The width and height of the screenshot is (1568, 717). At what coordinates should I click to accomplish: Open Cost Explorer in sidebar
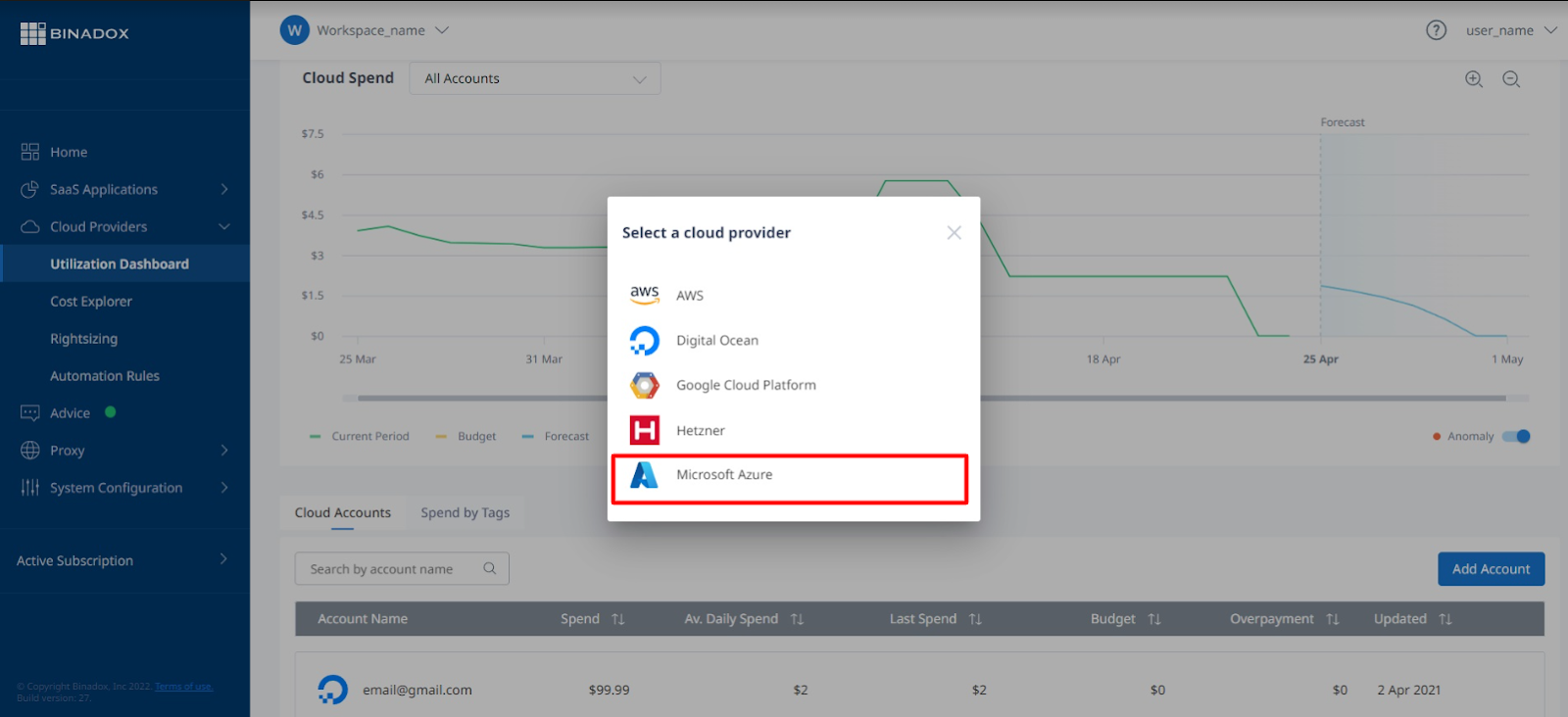click(91, 301)
